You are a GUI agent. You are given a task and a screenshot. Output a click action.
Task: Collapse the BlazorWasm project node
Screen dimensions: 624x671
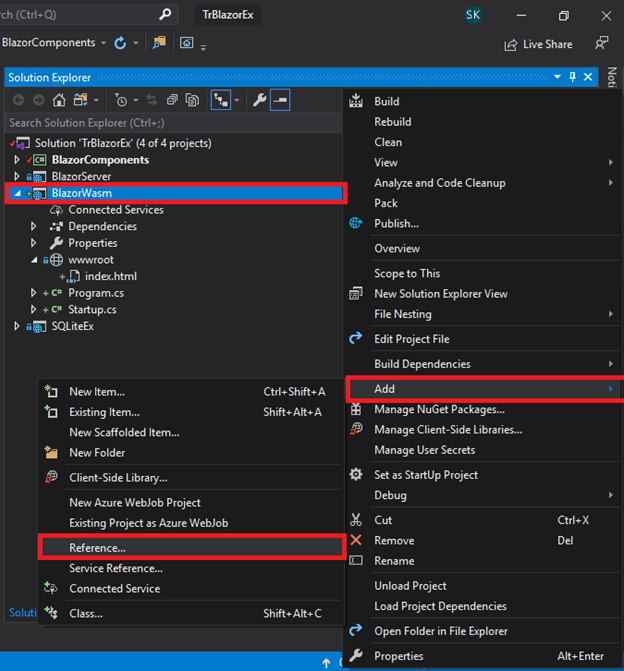(17, 193)
